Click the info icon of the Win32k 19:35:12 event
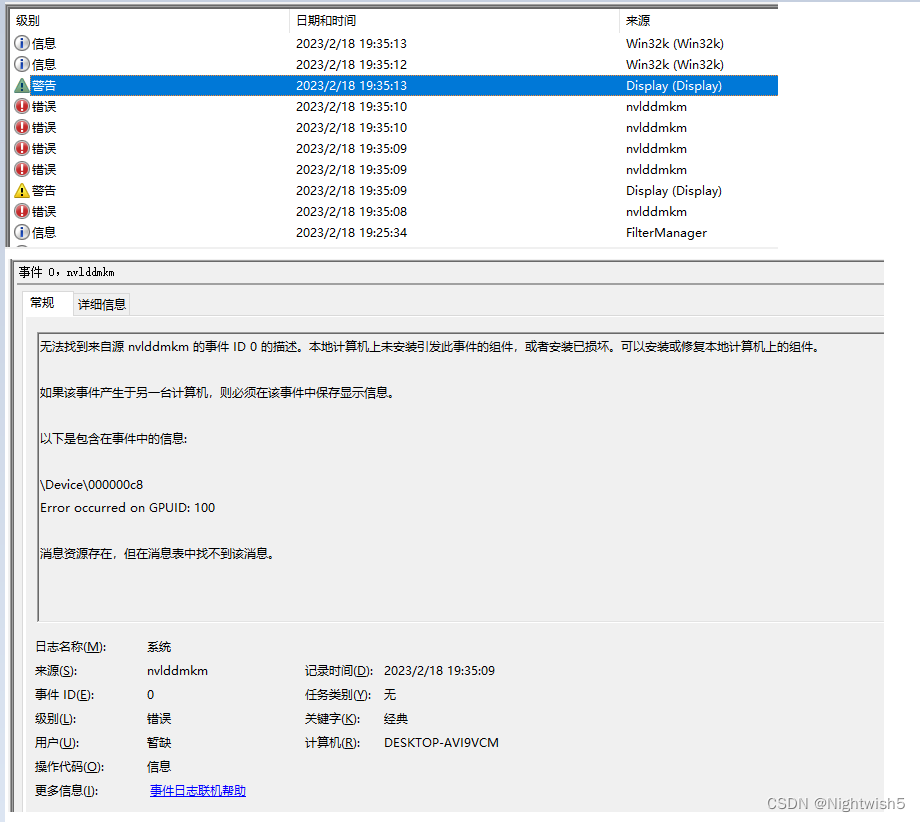 23,64
